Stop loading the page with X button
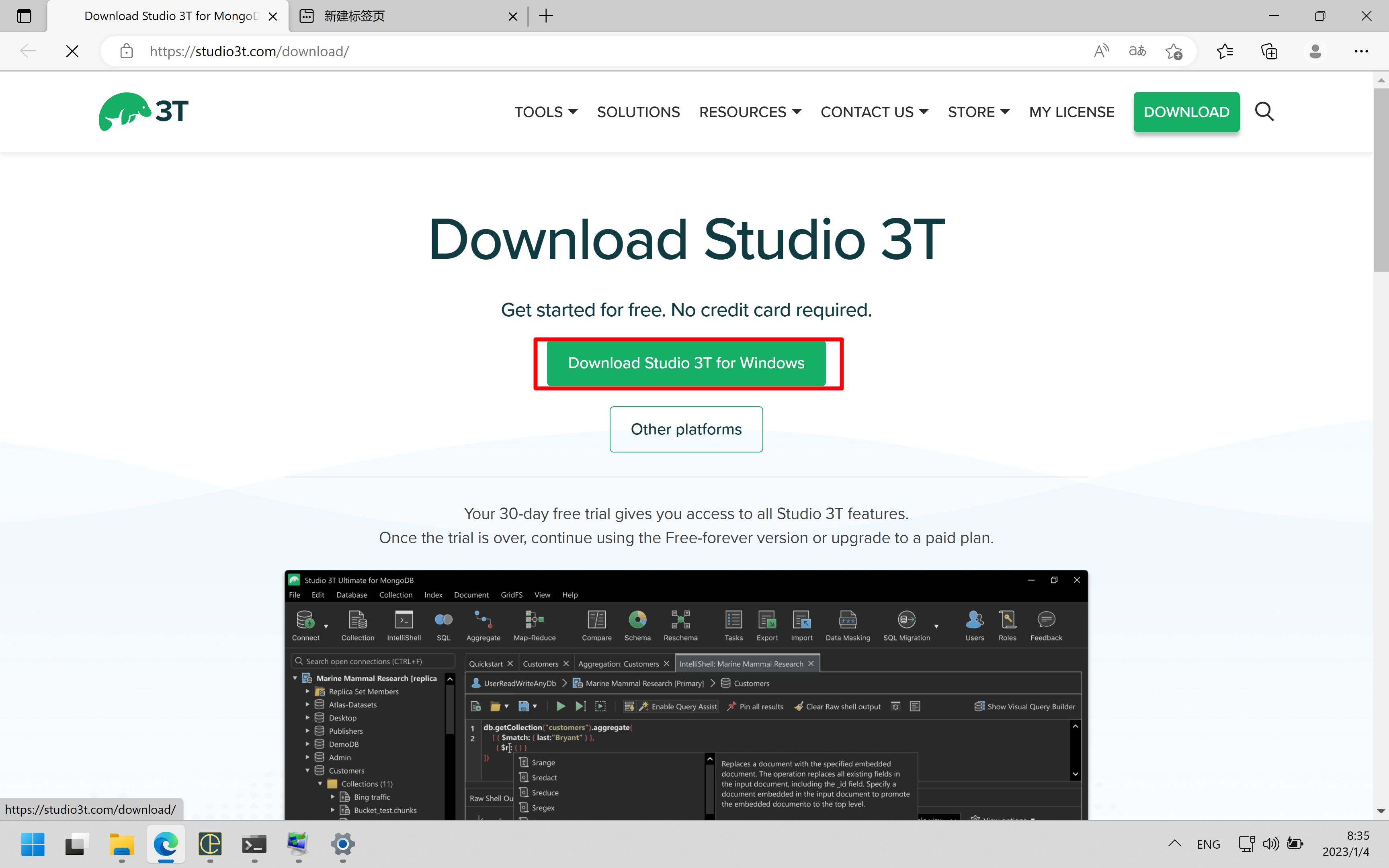This screenshot has width=1389, height=868. [72, 51]
